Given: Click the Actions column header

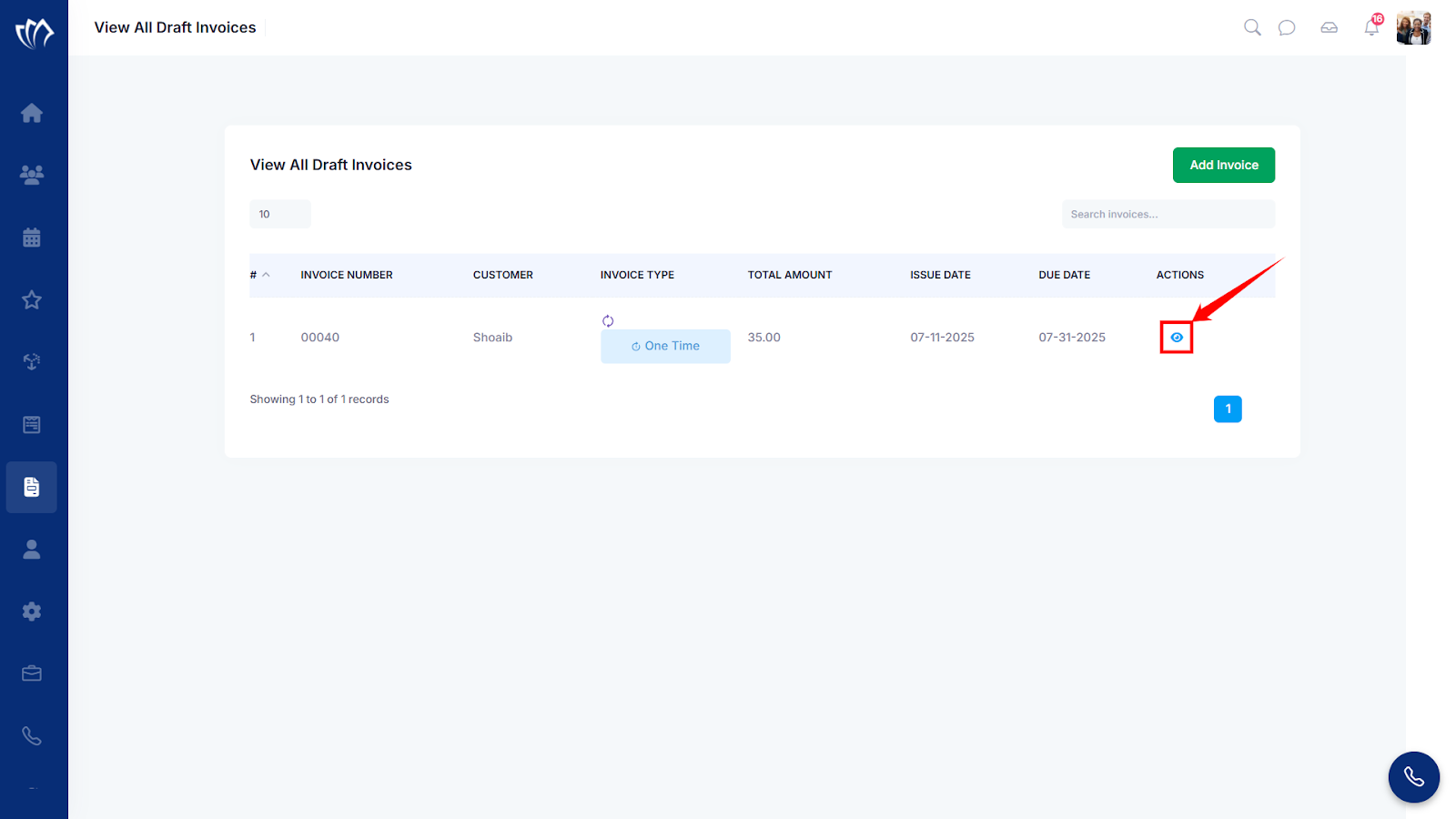Looking at the screenshot, I should [x=1180, y=275].
